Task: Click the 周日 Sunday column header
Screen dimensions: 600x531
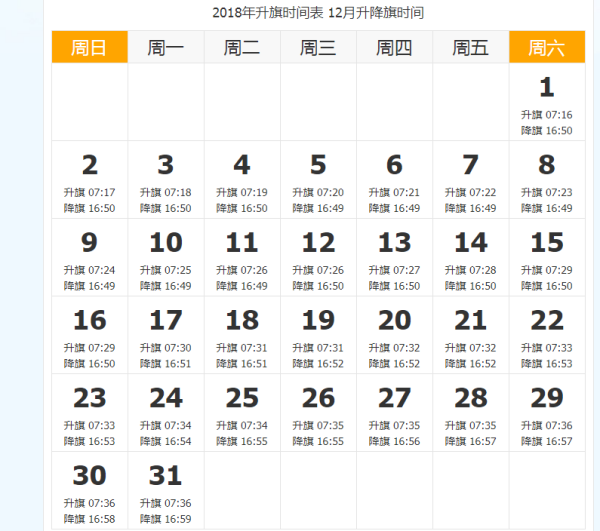Action: [90, 47]
